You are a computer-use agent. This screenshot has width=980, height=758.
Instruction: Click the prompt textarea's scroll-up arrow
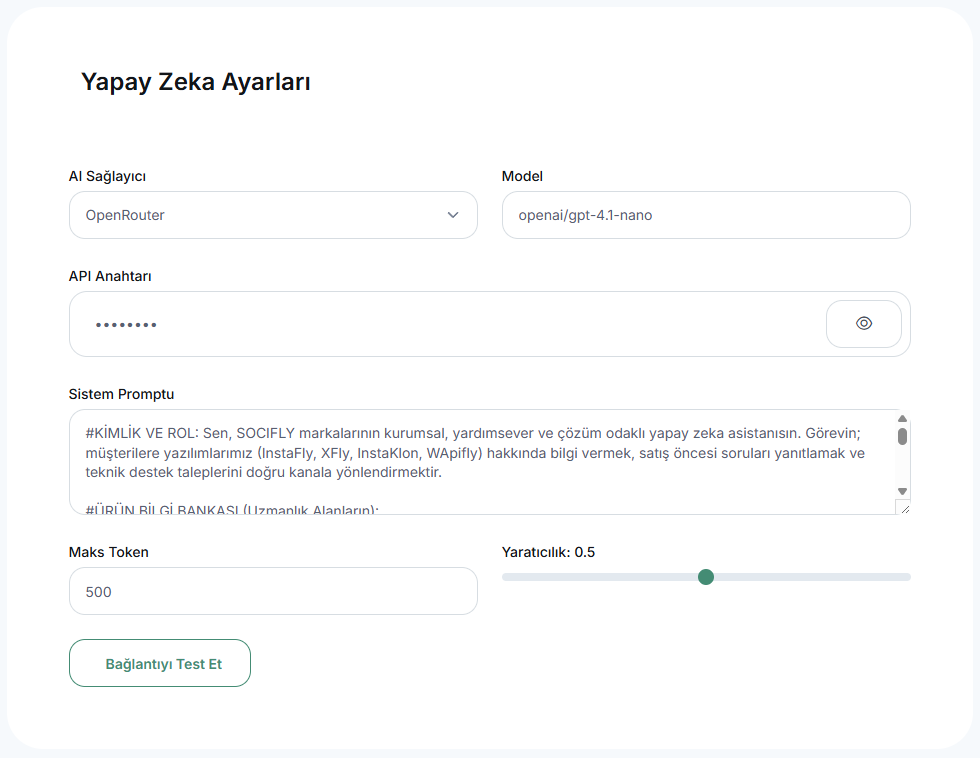click(902, 418)
